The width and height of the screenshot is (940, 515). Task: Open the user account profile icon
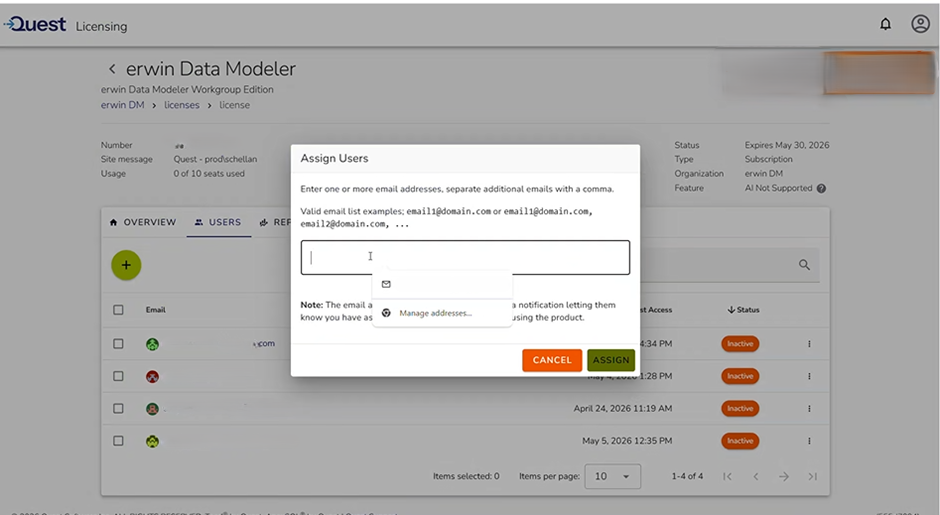point(920,24)
